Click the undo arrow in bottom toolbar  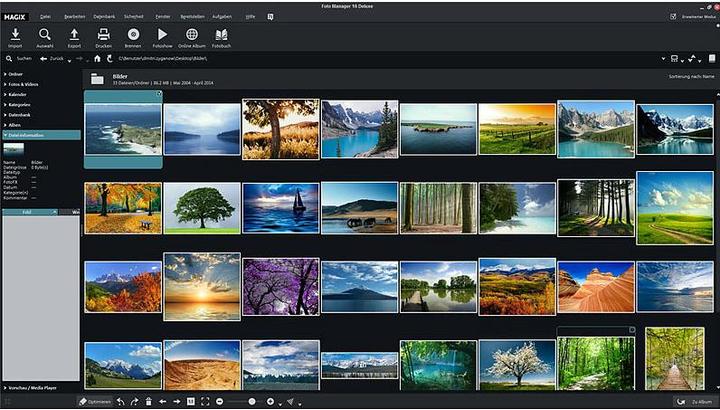pos(120,402)
